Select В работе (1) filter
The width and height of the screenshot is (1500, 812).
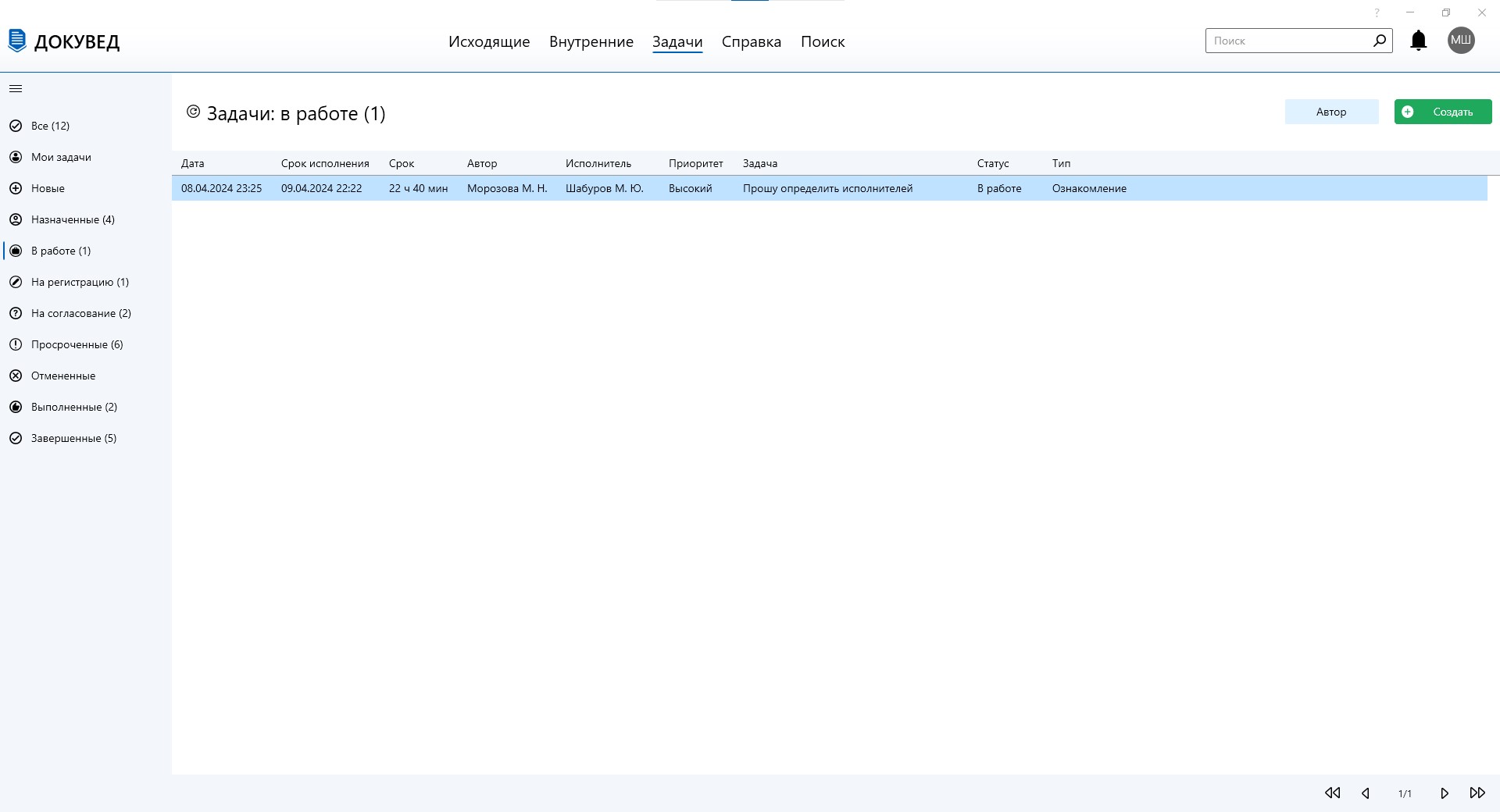tap(61, 251)
